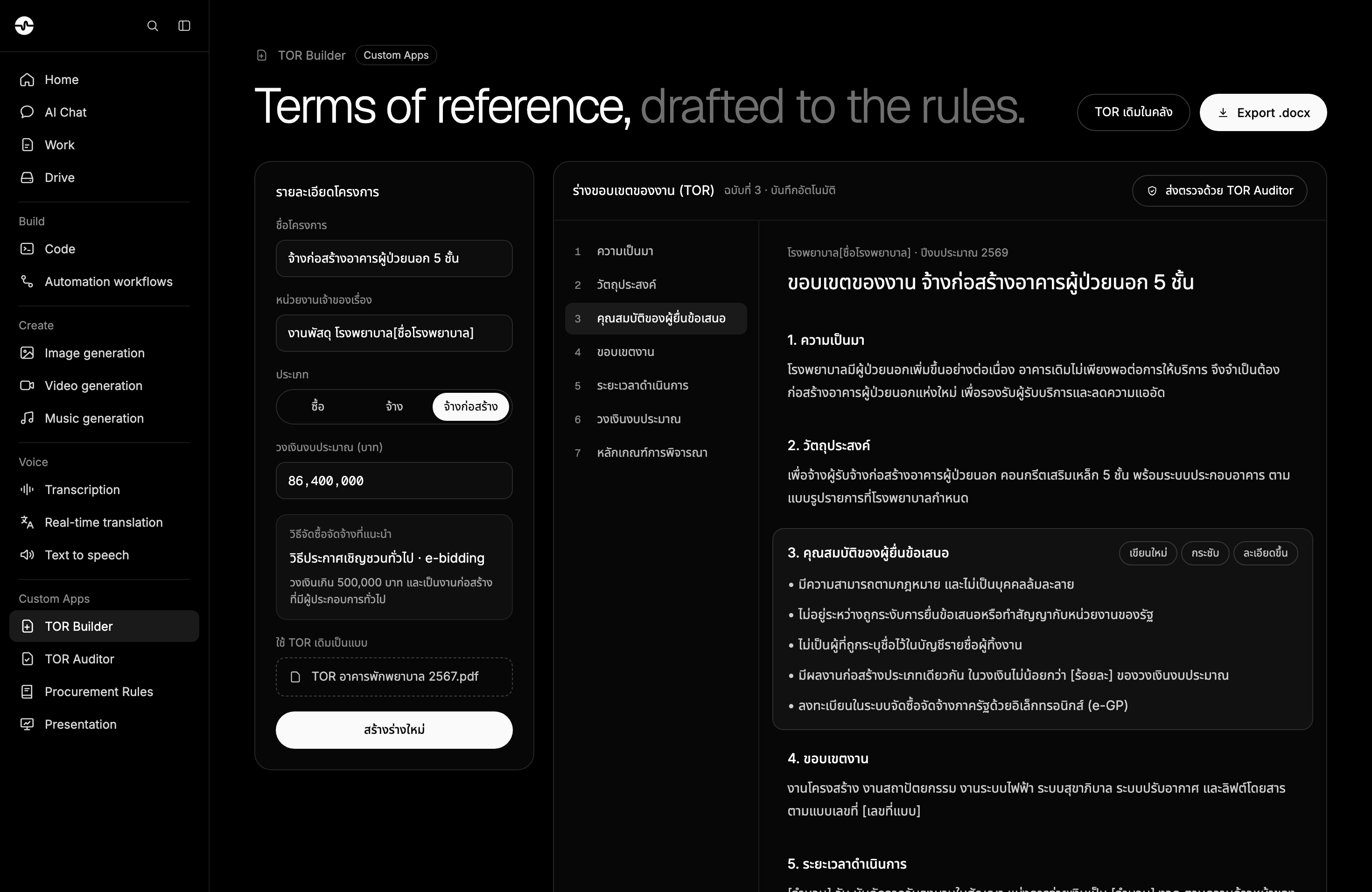Click the AI Chat bubble icon

tap(27, 112)
